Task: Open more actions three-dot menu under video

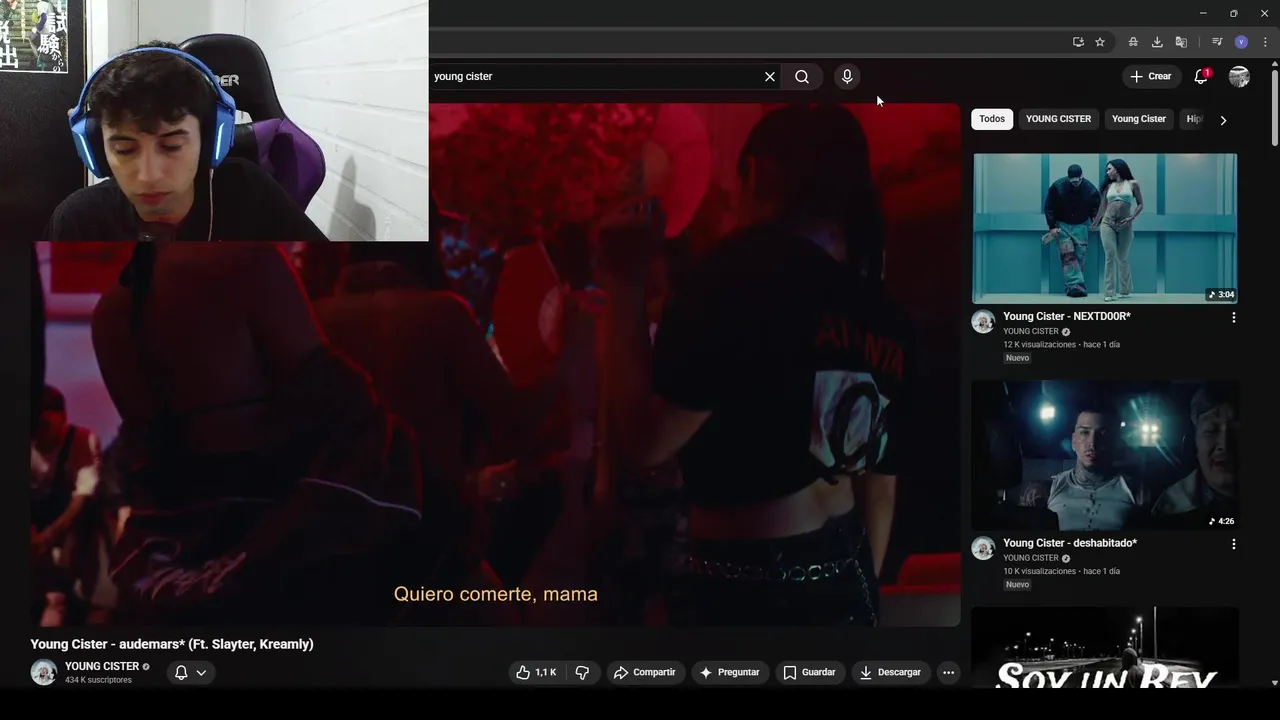Action: pos(948,672)
